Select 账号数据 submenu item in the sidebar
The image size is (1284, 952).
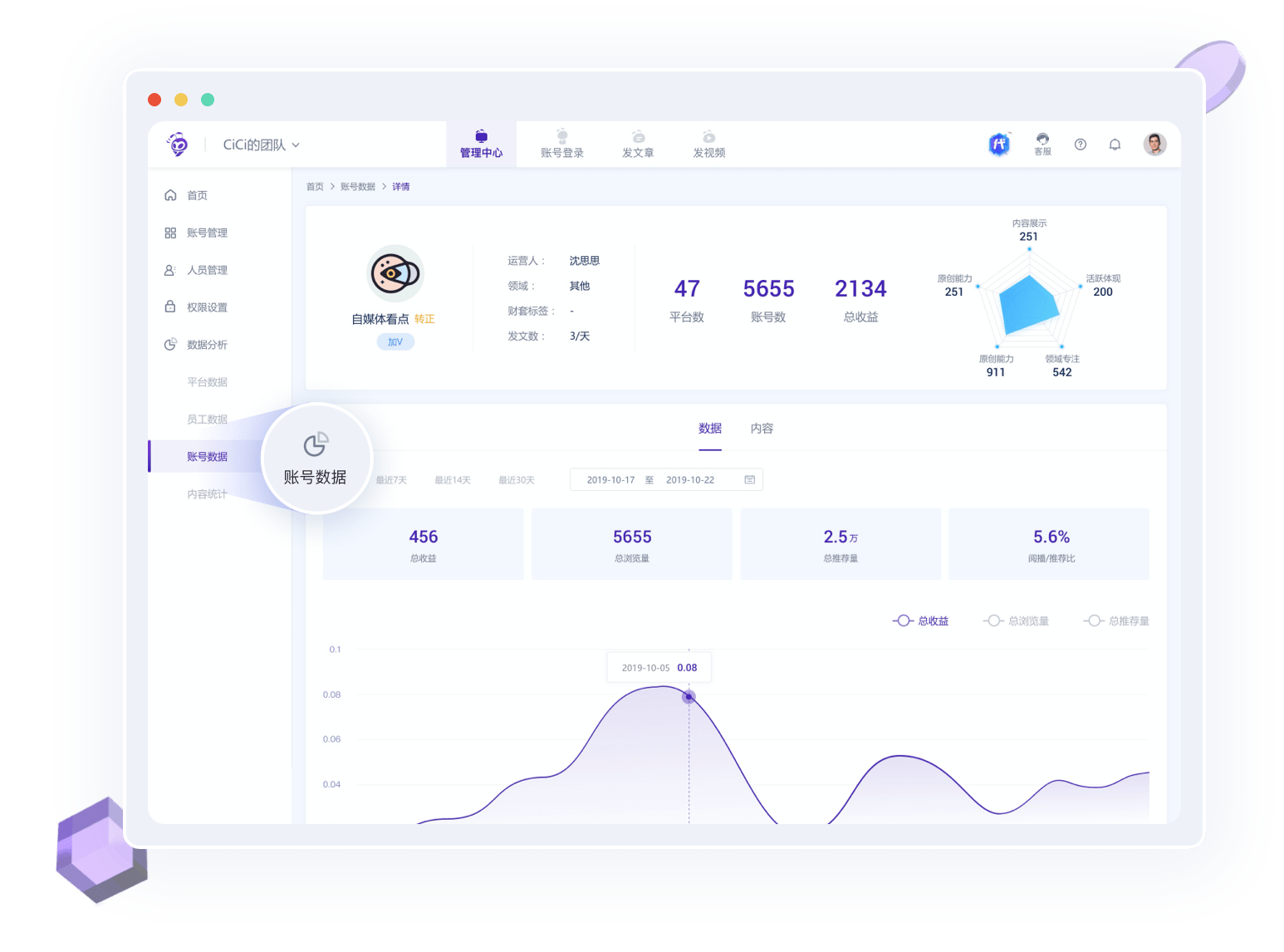(x=207, y=457)
